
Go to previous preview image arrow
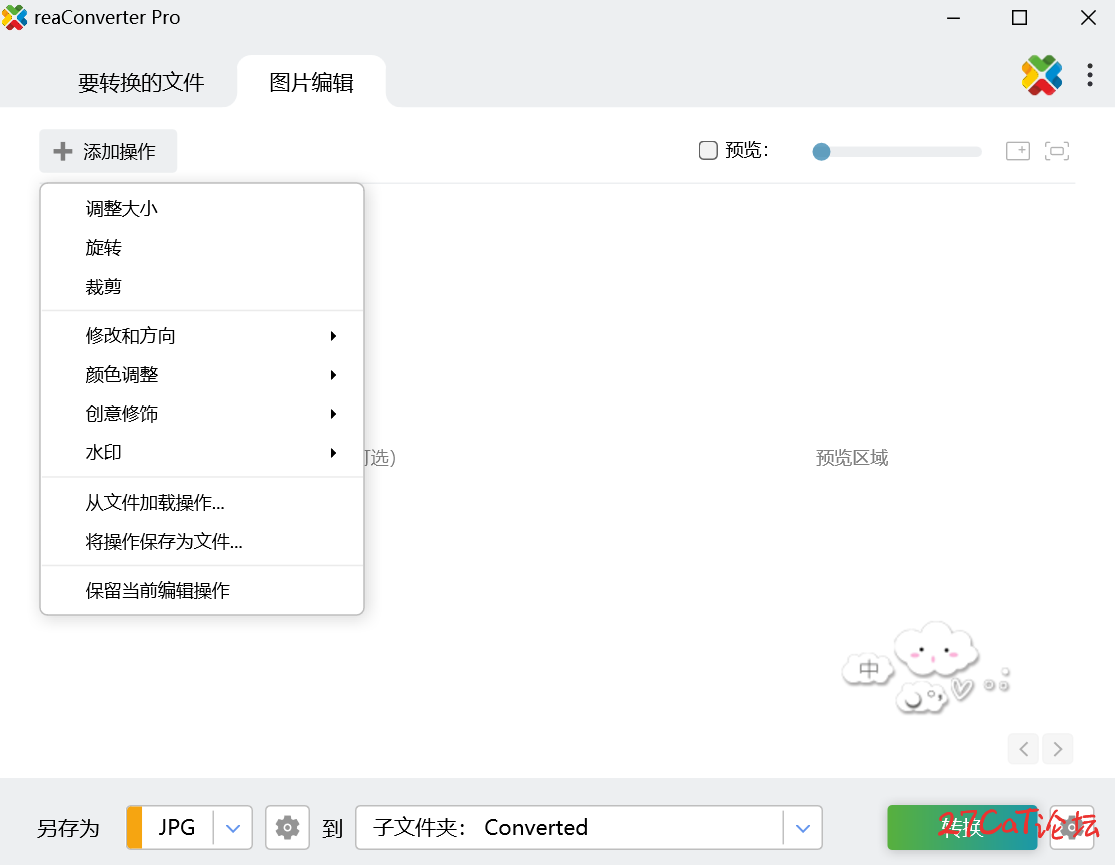pyautogui.click(x=1023, y=749)
